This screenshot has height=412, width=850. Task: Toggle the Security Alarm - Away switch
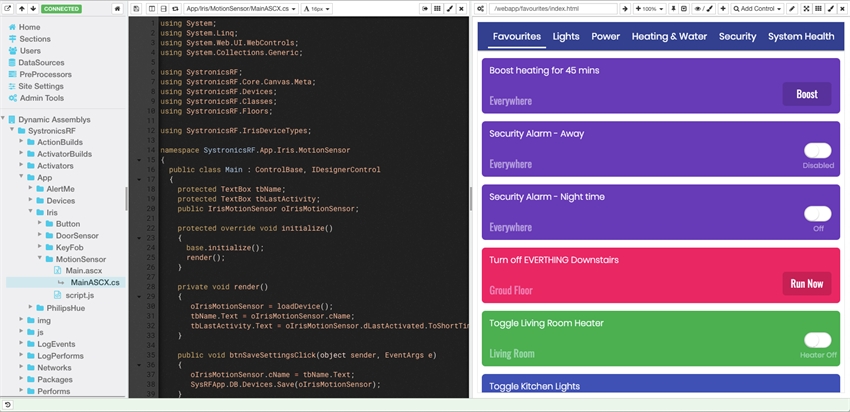817,150
